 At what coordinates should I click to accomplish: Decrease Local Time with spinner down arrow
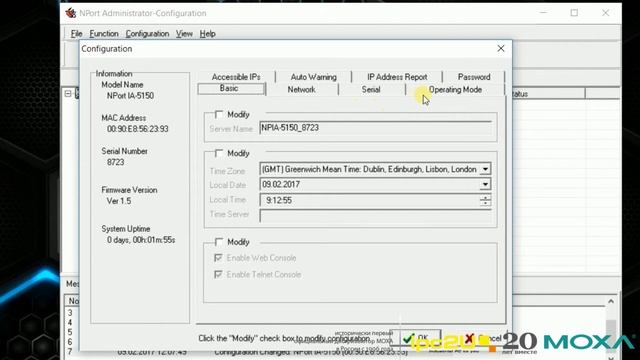pyautogui.click(x=485, y=203)
